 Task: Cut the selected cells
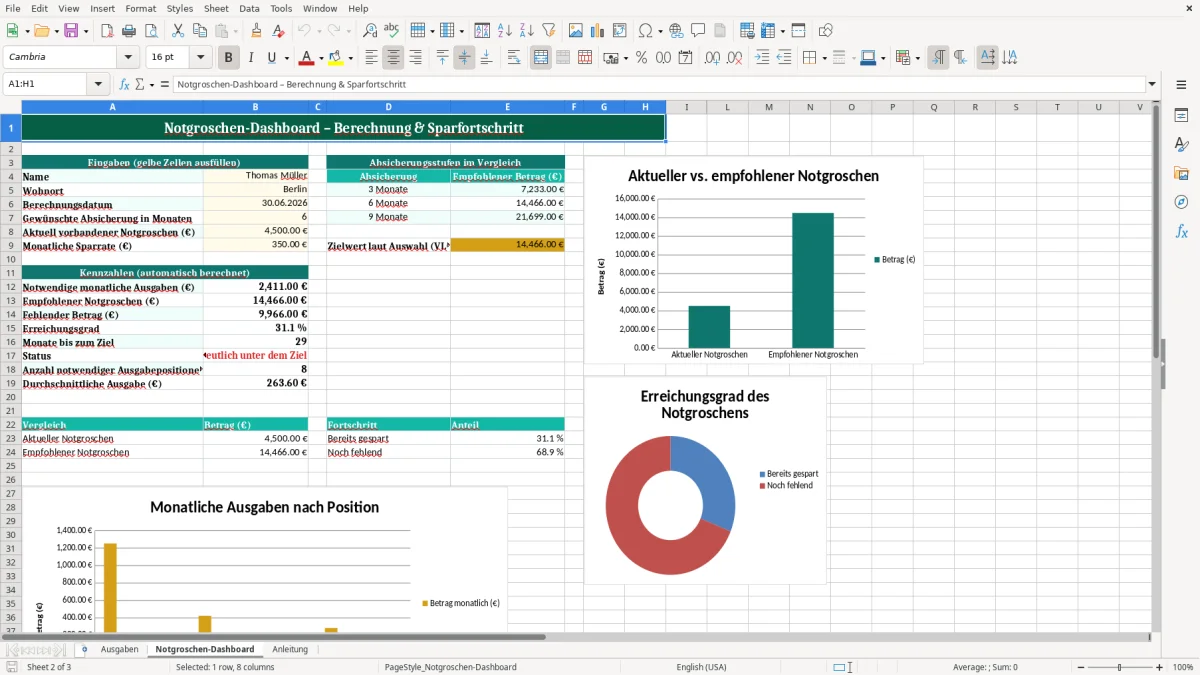tap(177, 31)
